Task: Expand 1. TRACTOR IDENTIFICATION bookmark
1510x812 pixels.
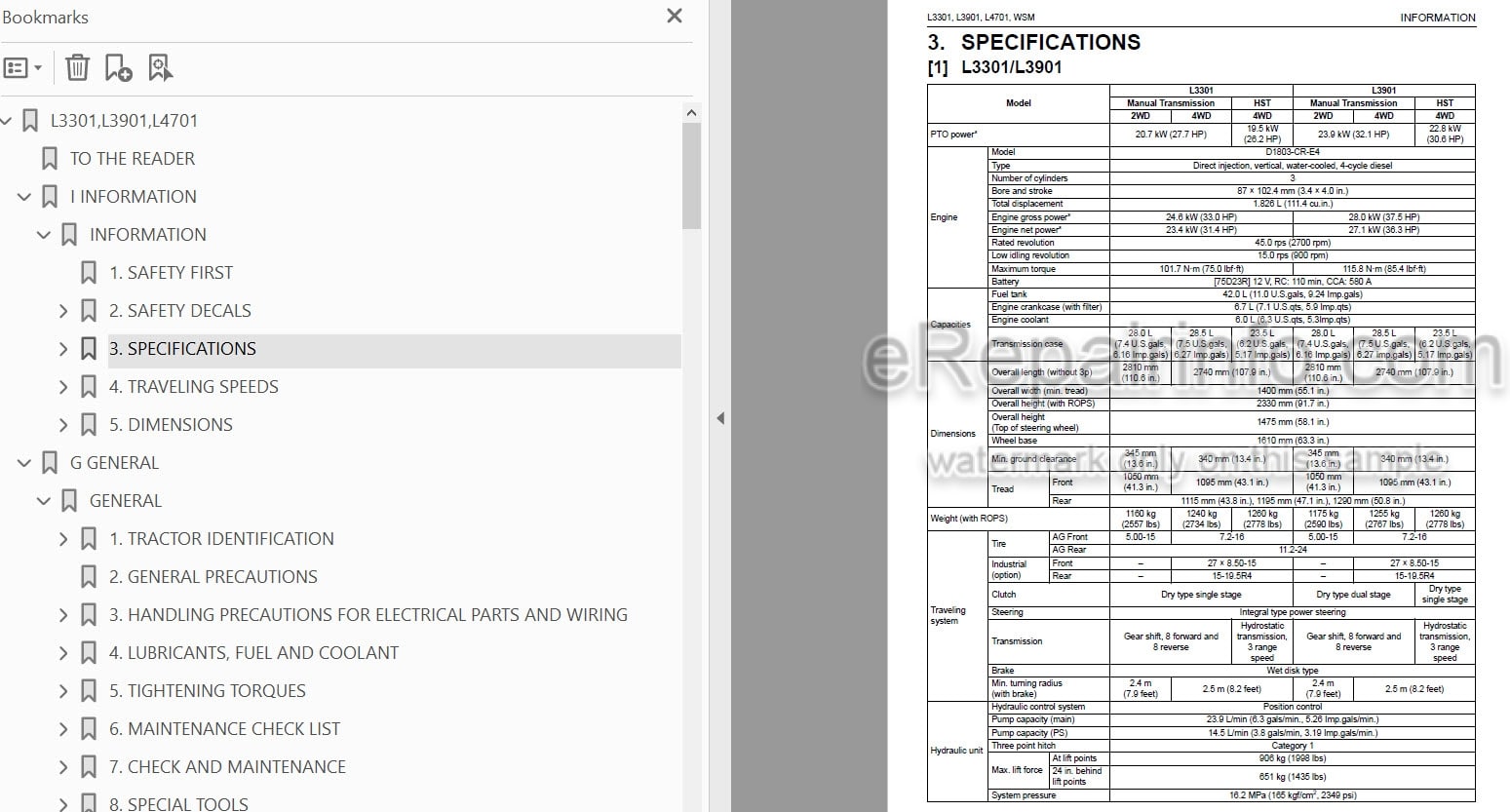Action: [x=63, y=539]
